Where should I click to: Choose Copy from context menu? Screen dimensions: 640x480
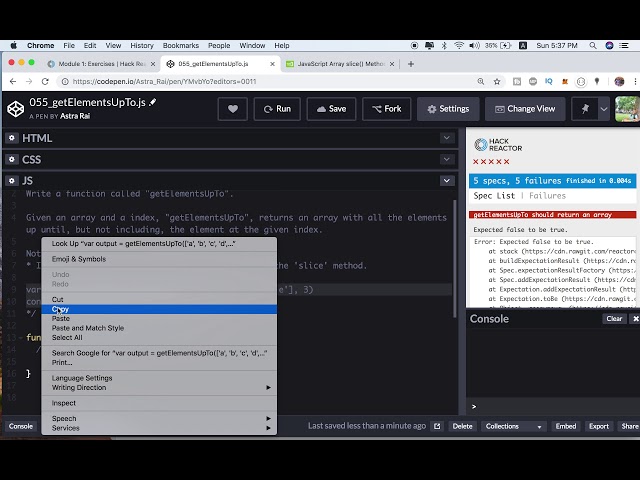point(159,309)
